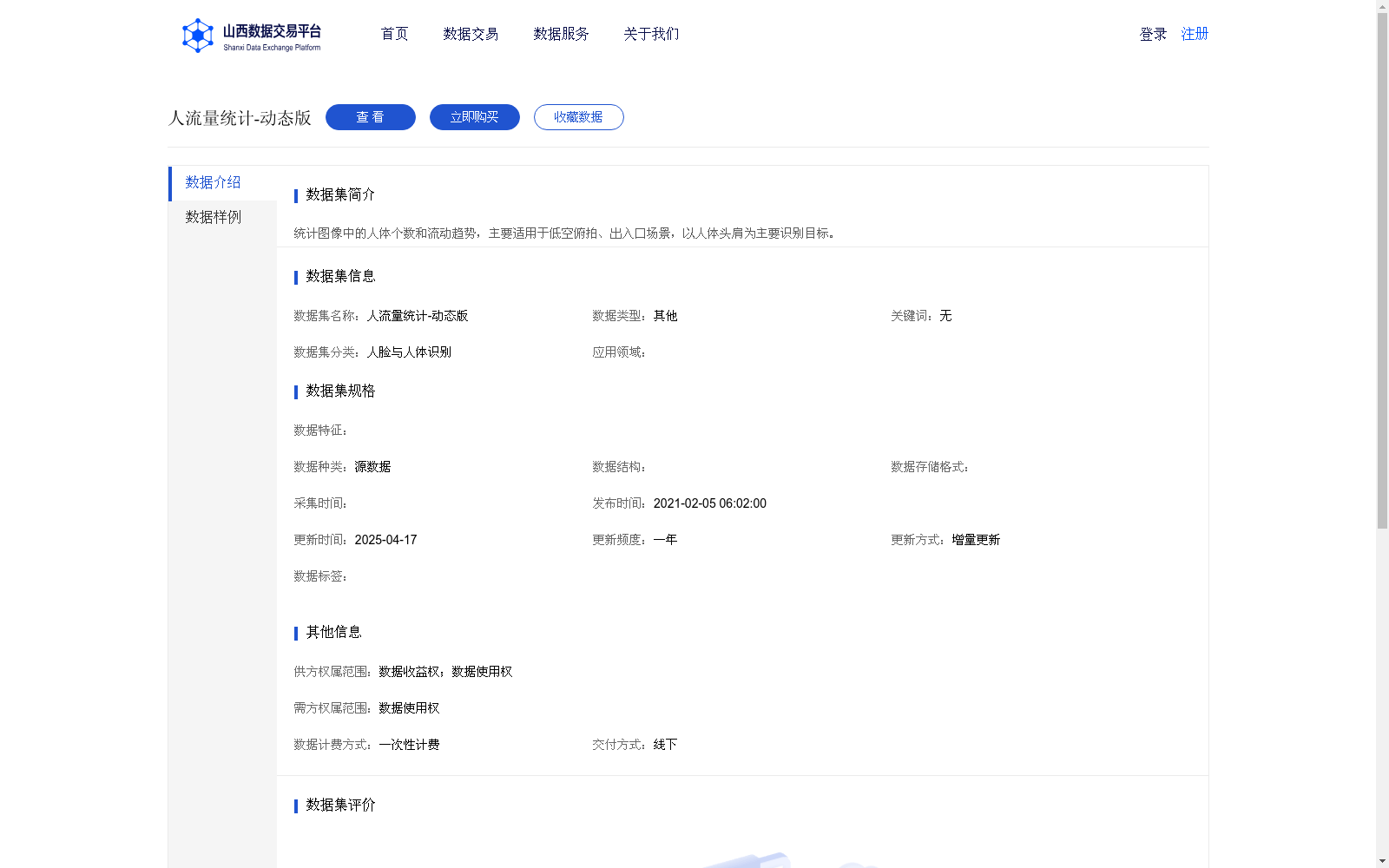Click the page title 人流量统计-动态版
This screenshot has height=868, width=1389.
tap(240, 118)
